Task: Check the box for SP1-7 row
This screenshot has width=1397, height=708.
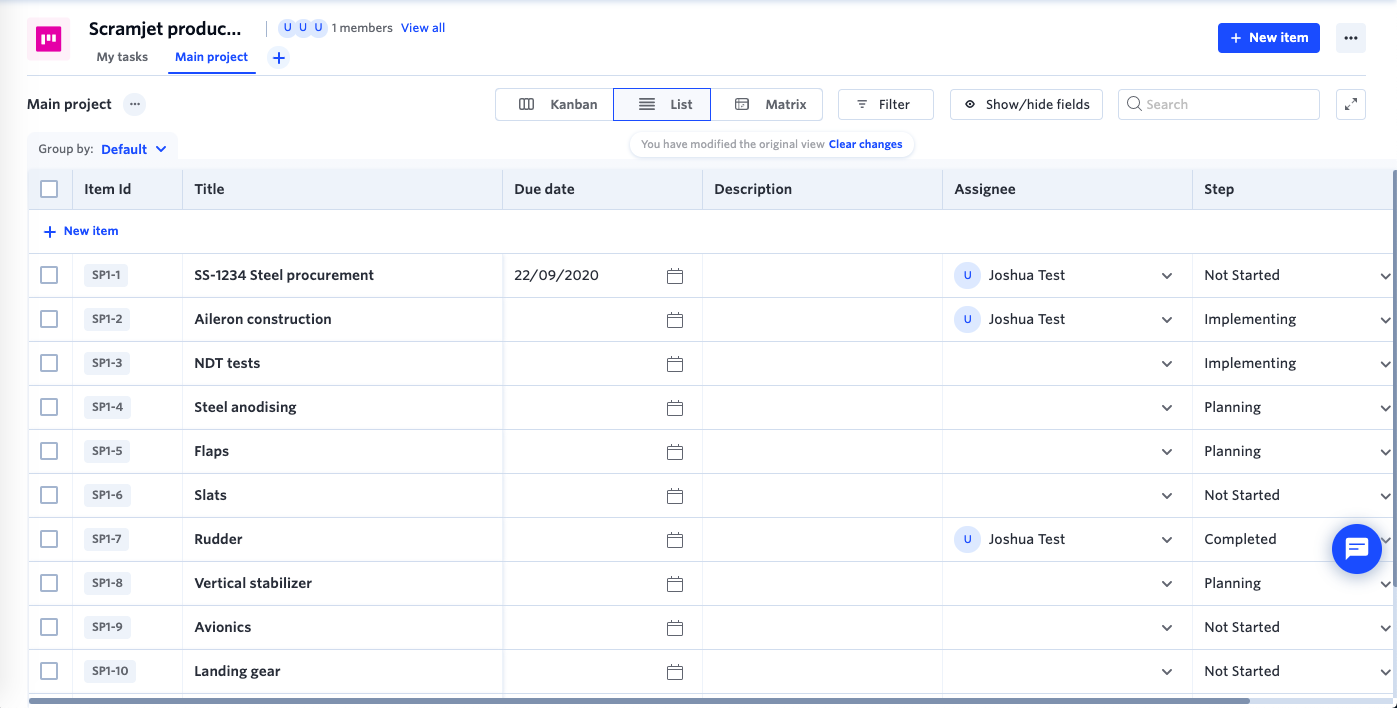Action: tap(49, 539)
